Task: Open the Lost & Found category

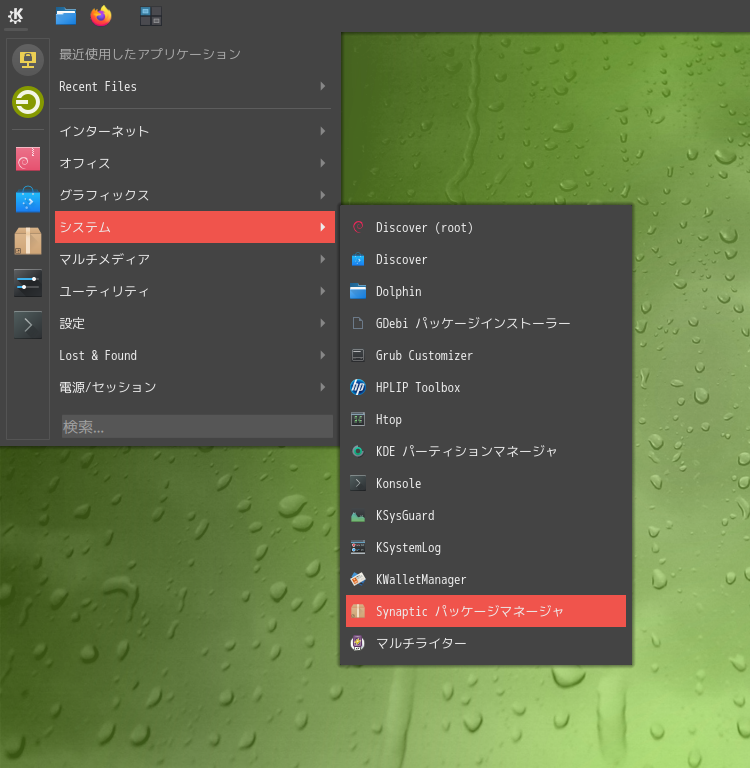Action: (194, 355)
